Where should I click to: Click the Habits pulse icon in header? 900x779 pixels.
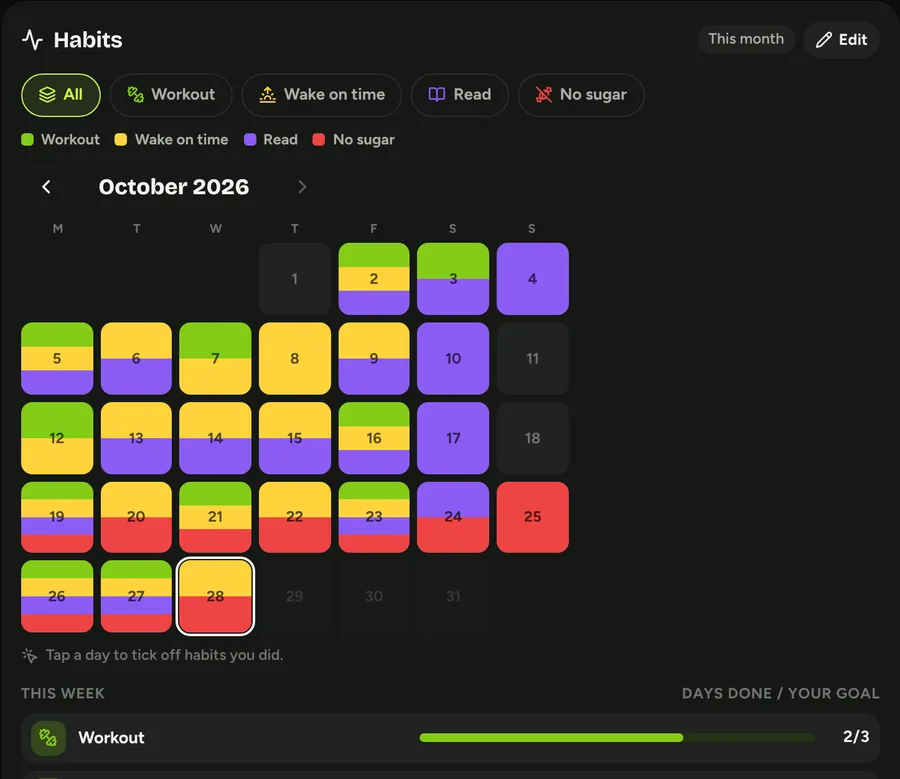click(x=32, y=40)
